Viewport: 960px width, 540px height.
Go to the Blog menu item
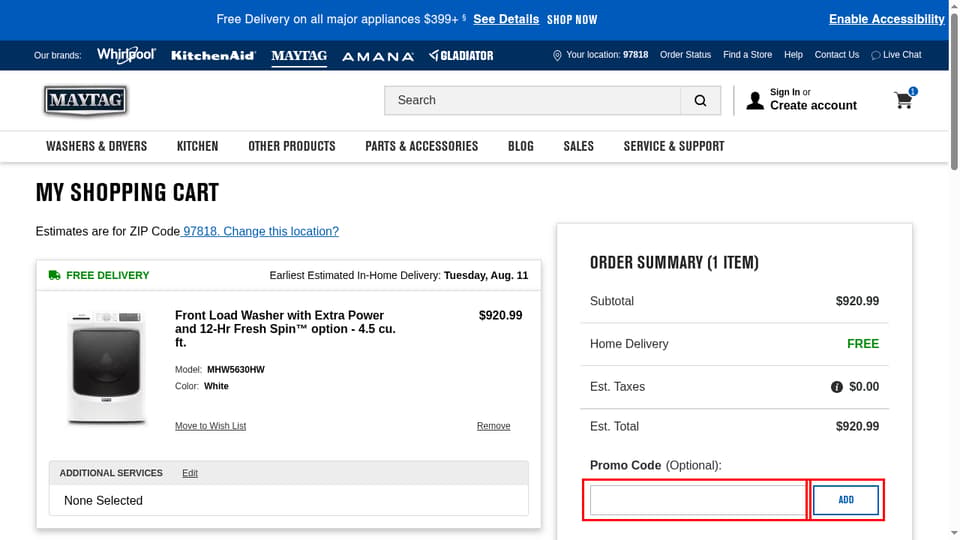[521, 146]
